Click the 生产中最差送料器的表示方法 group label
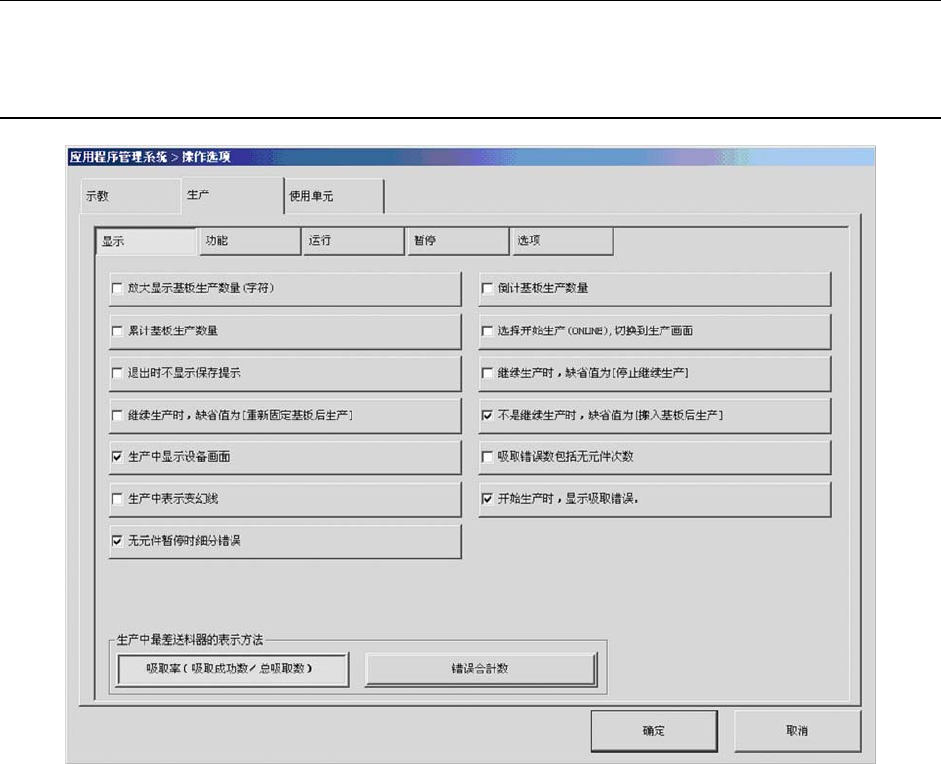 pos(190,640)
